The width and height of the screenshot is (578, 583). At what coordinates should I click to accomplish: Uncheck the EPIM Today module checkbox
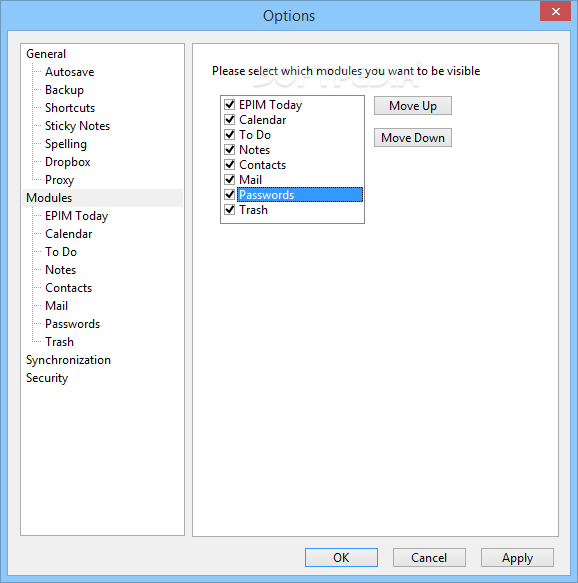(230, 104)
